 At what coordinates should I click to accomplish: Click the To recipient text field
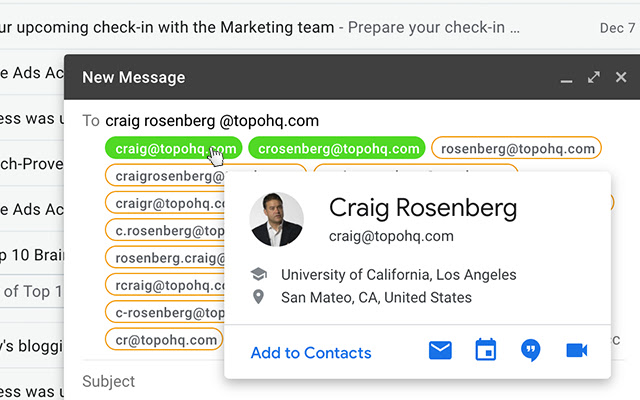400,121
